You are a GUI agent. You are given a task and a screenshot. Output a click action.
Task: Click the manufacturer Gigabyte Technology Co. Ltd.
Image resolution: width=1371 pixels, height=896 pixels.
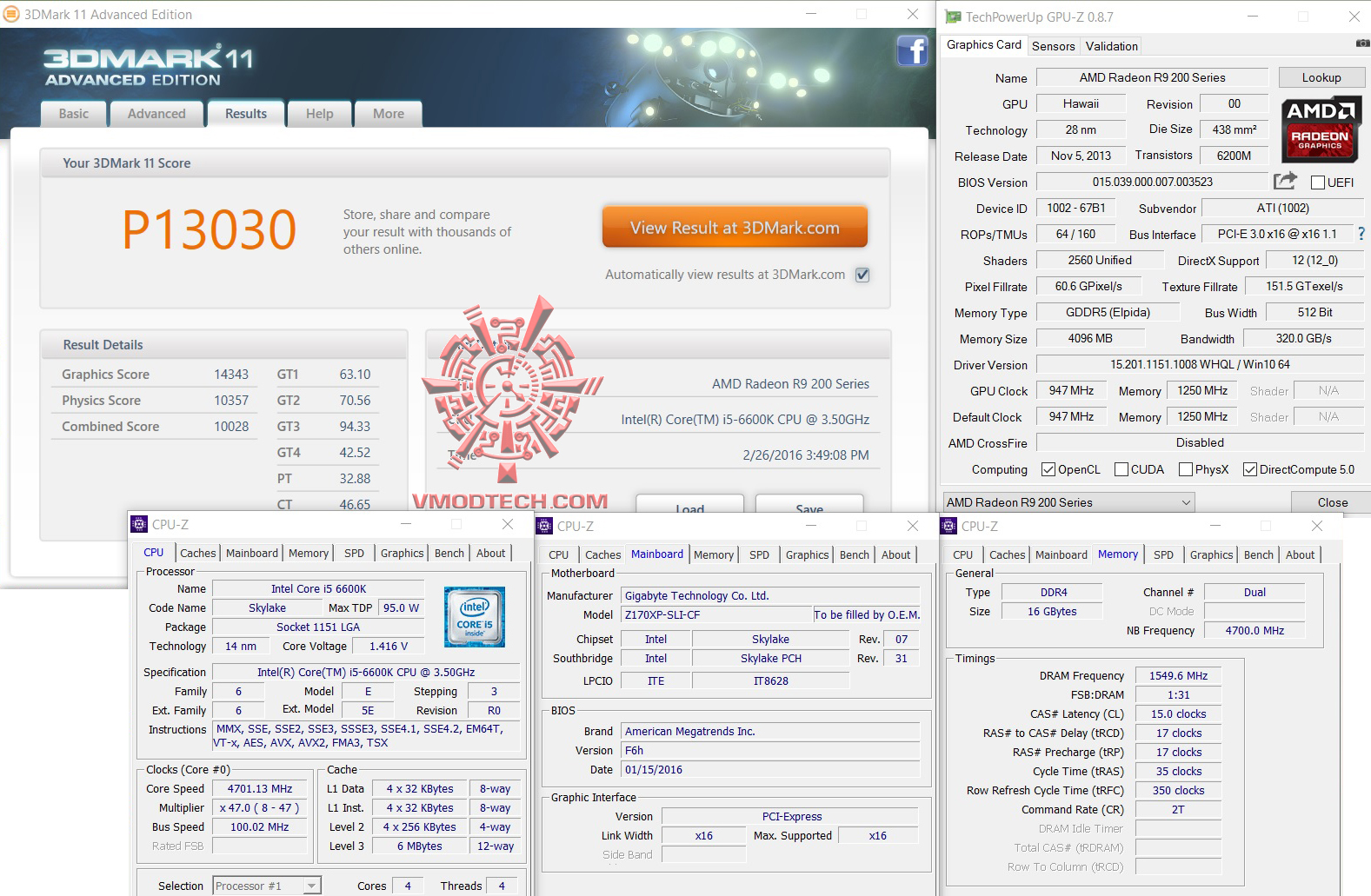pos(771,595)
